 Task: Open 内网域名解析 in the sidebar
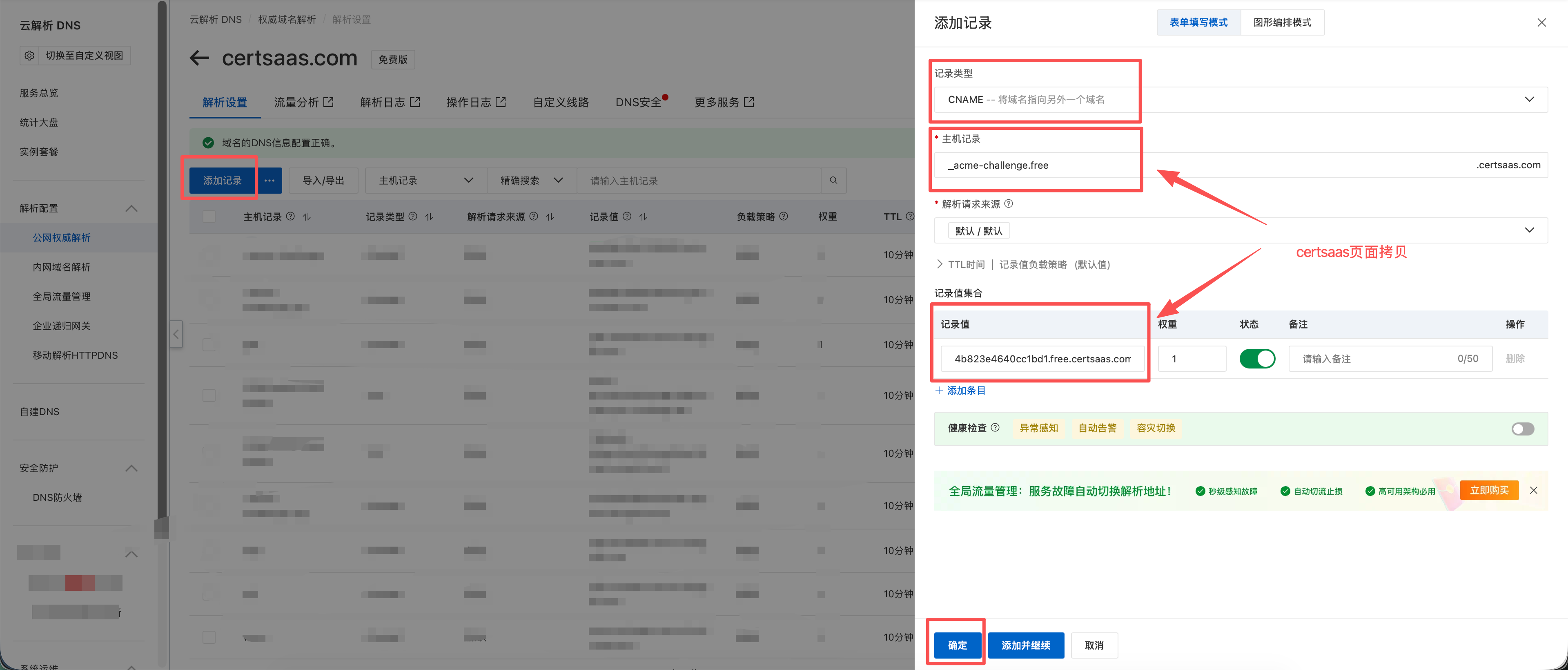point(62,267)
